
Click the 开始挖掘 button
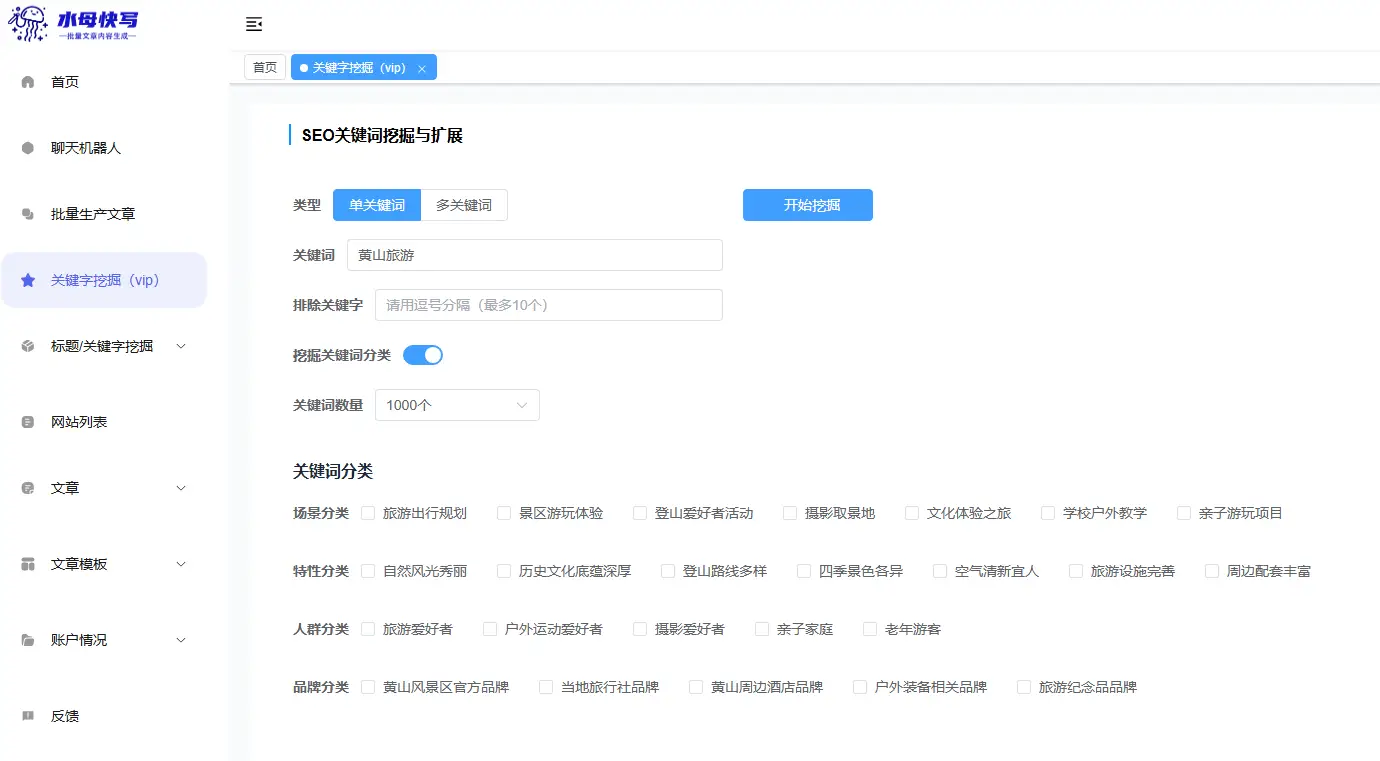(807, 205)
